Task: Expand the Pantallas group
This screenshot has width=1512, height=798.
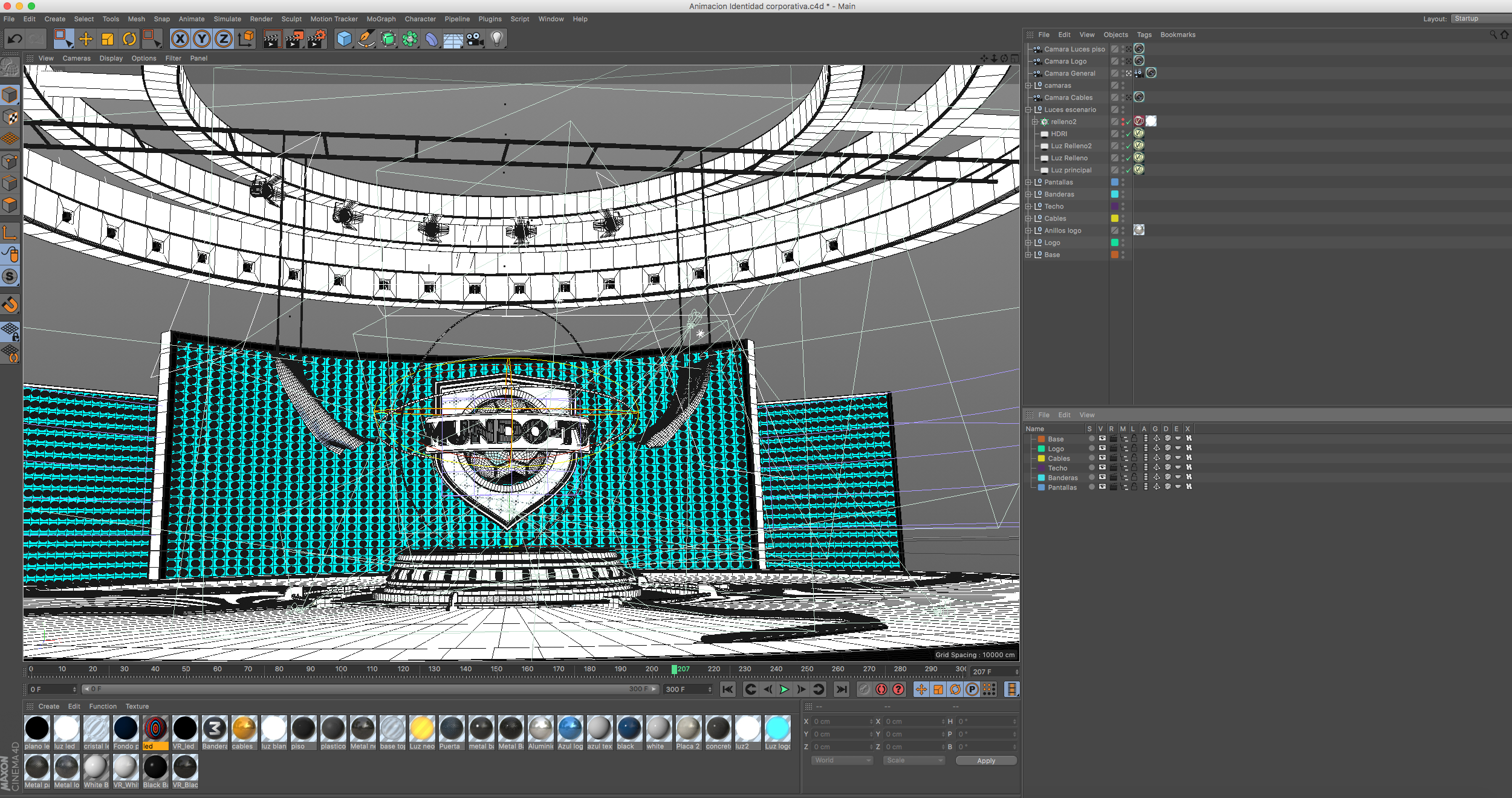Action: tap(1028, 182)
